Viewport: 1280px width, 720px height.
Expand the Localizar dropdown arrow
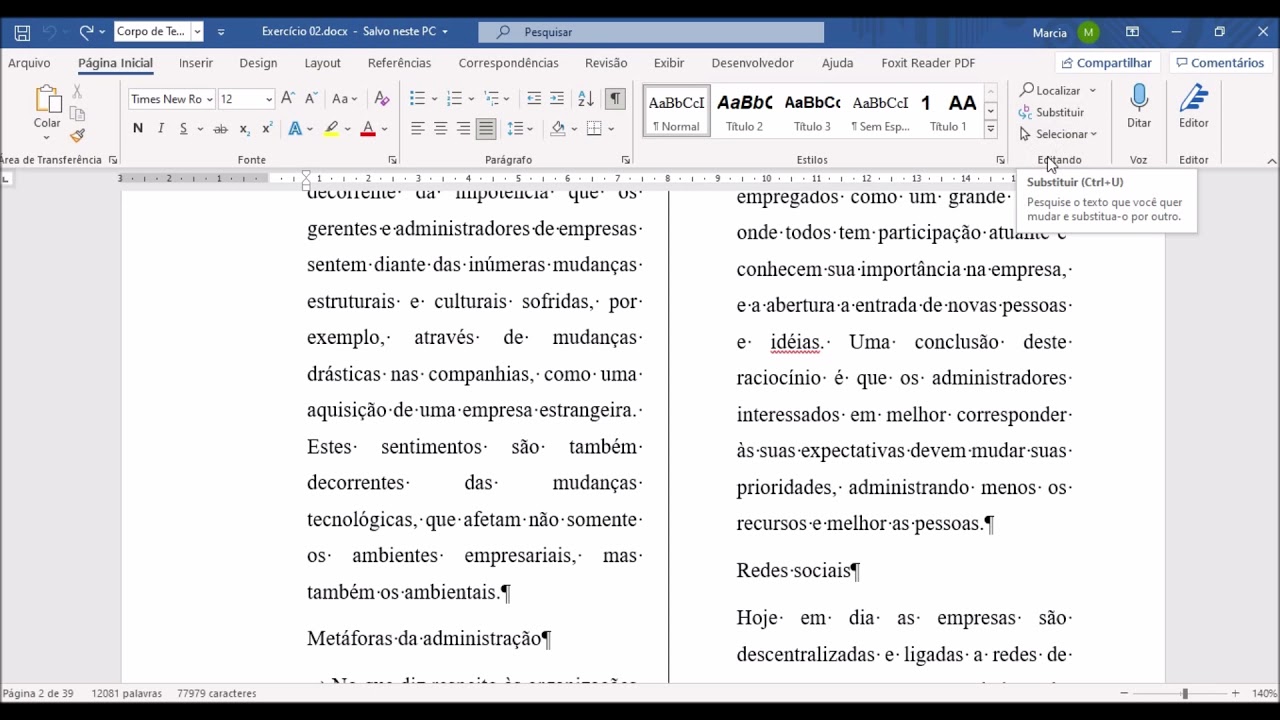[1093, 91]
